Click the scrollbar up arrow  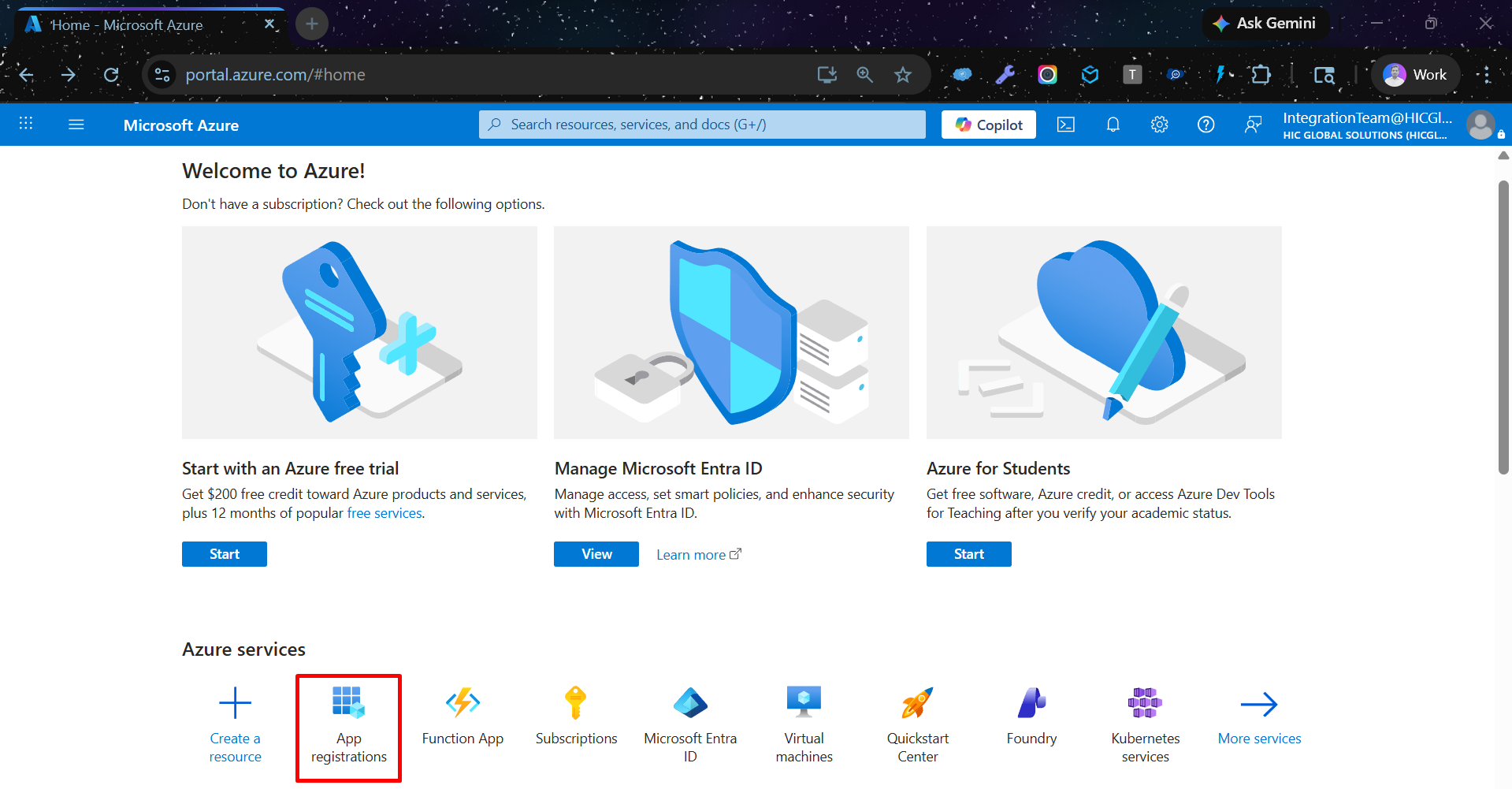click(1503, 155)
